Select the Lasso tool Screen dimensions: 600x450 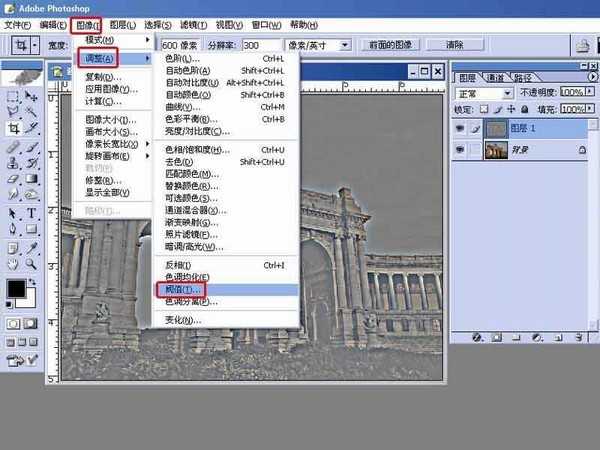13,111
